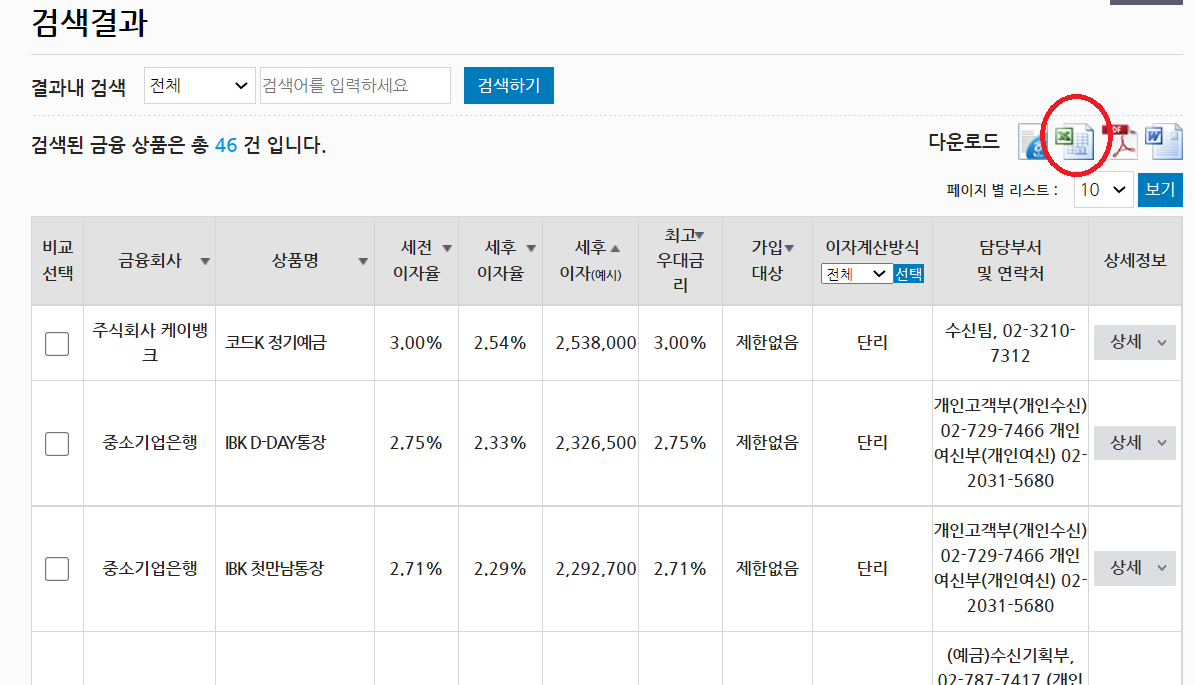Download results via Internet Explorer icon

click(x=1033, y=143)
